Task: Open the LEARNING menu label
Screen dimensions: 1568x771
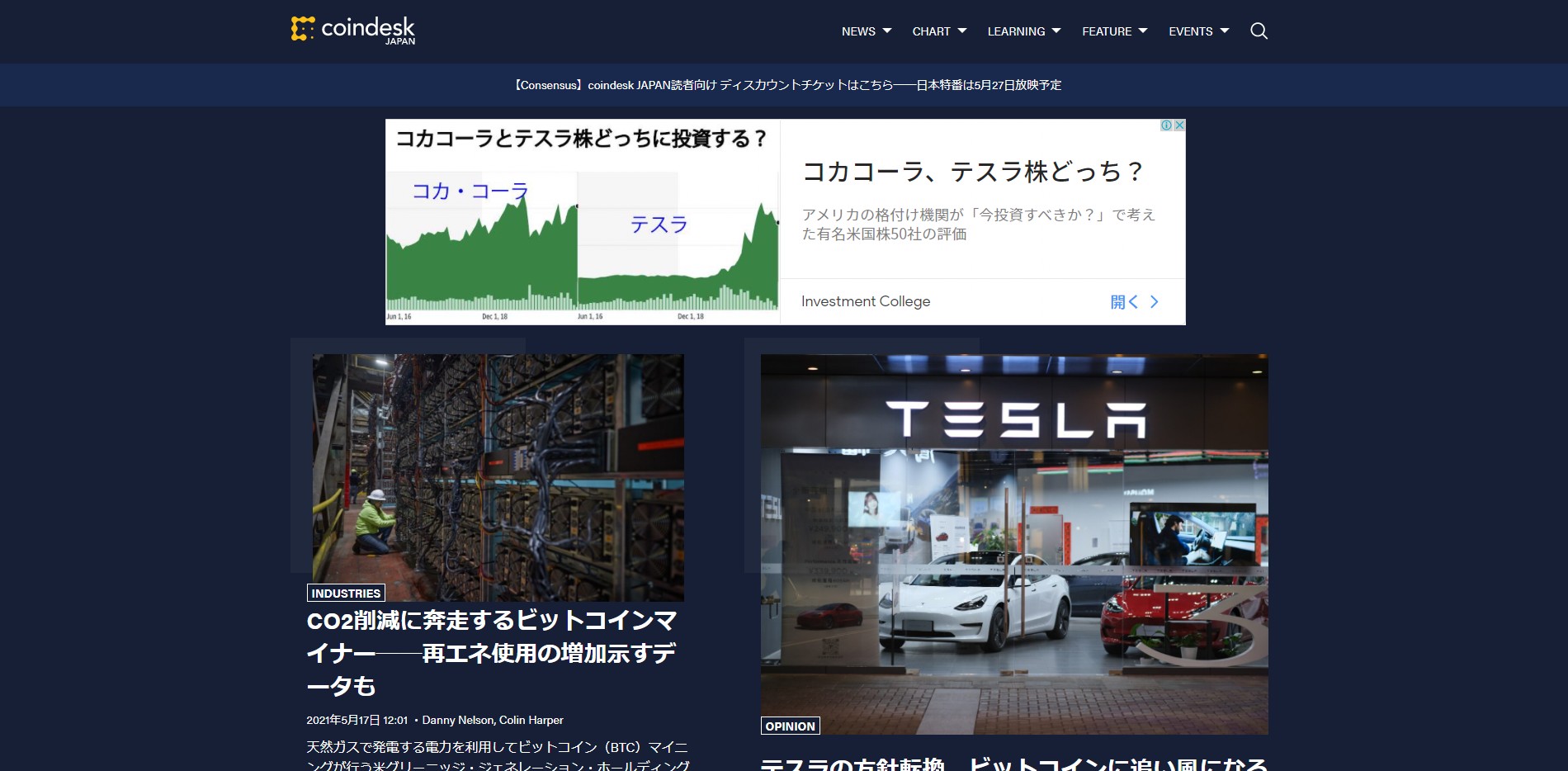Action: (x=1016, y=31)
